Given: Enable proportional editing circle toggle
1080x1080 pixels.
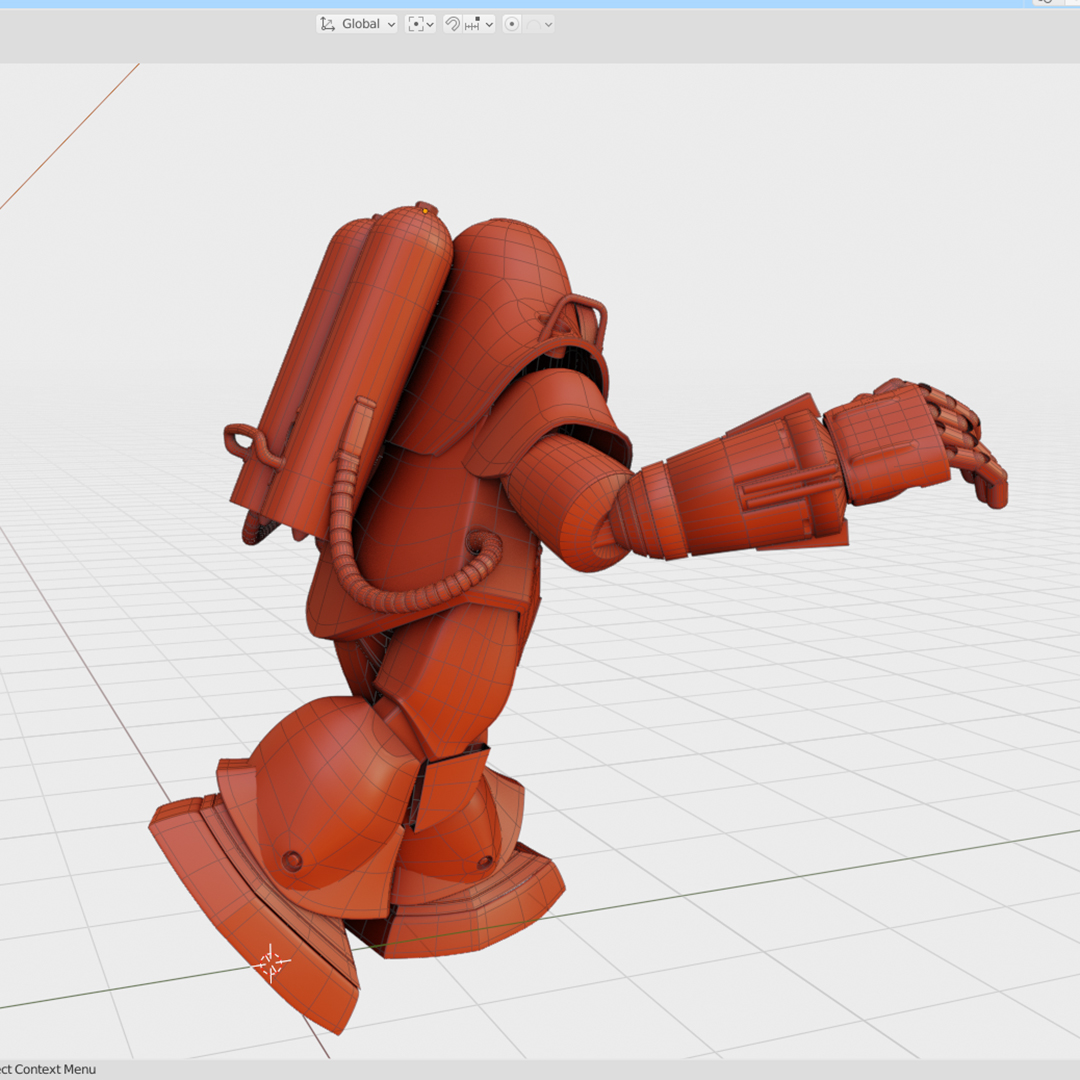Looking at the screenshot, I should point(512,24).
